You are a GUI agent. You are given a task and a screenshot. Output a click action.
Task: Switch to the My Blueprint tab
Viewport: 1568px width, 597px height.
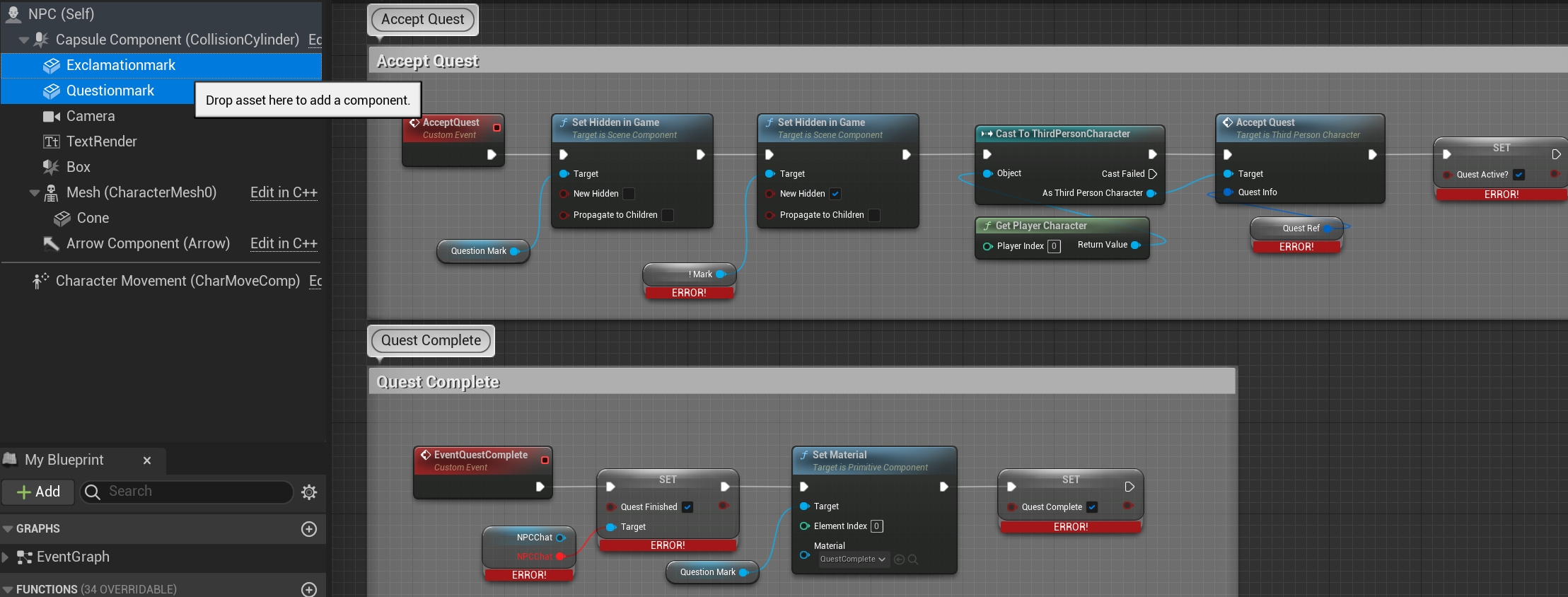pos(64,460)
